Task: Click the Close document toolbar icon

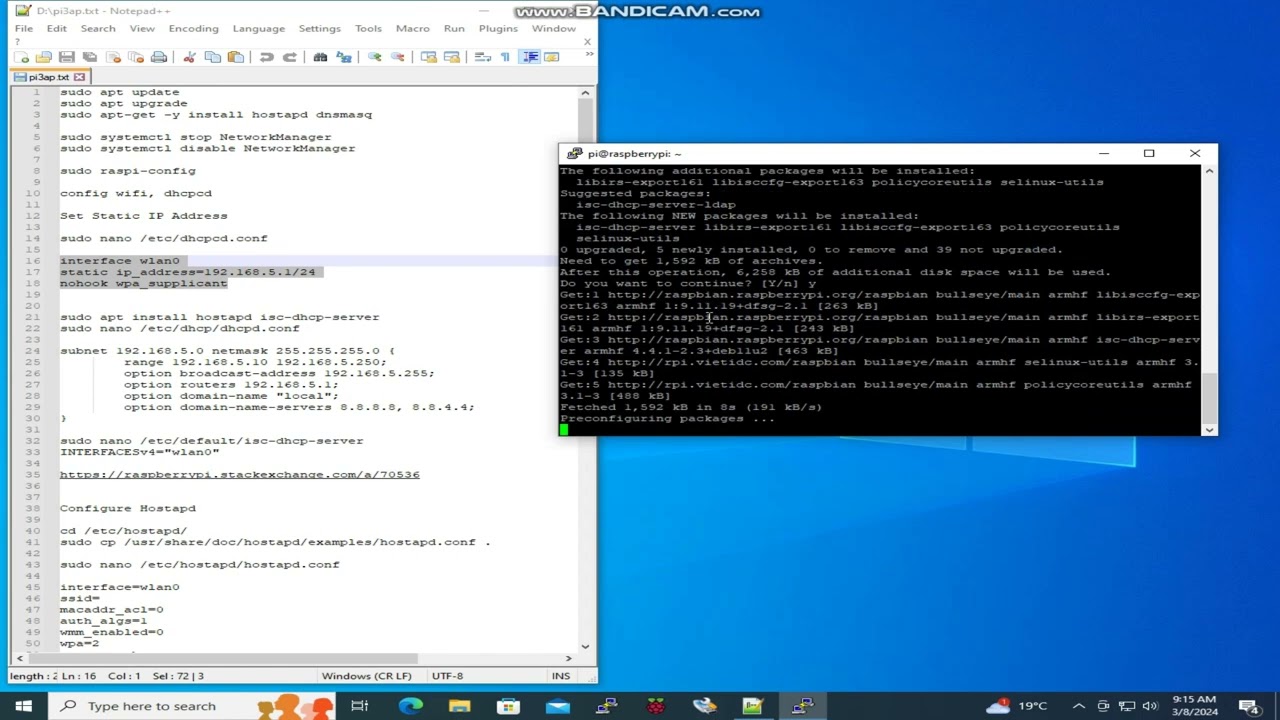Action: click(x=113, y=57)
